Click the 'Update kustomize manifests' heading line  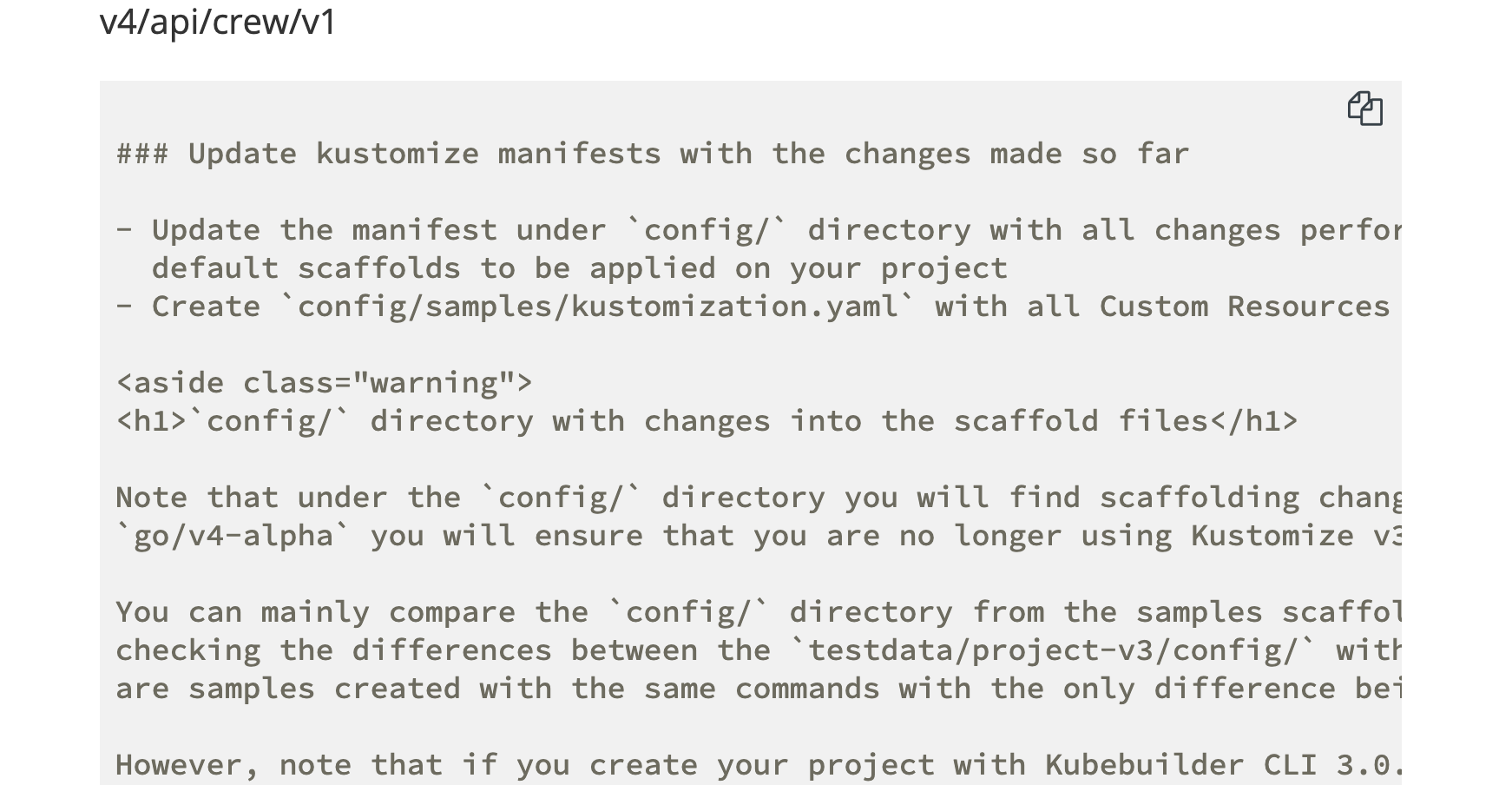click(x=651, y=153)
